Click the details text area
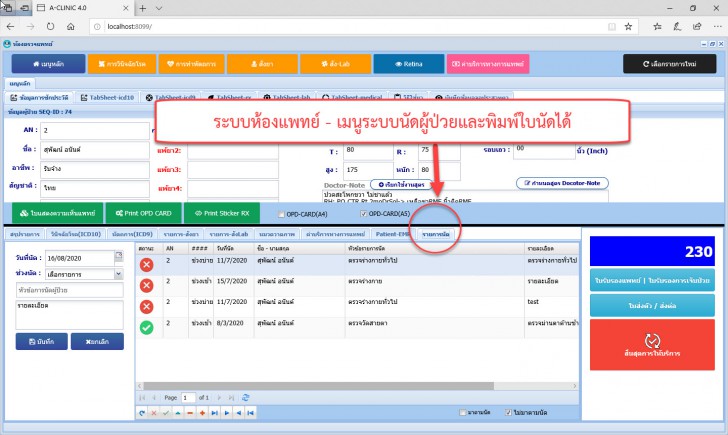 70,315
